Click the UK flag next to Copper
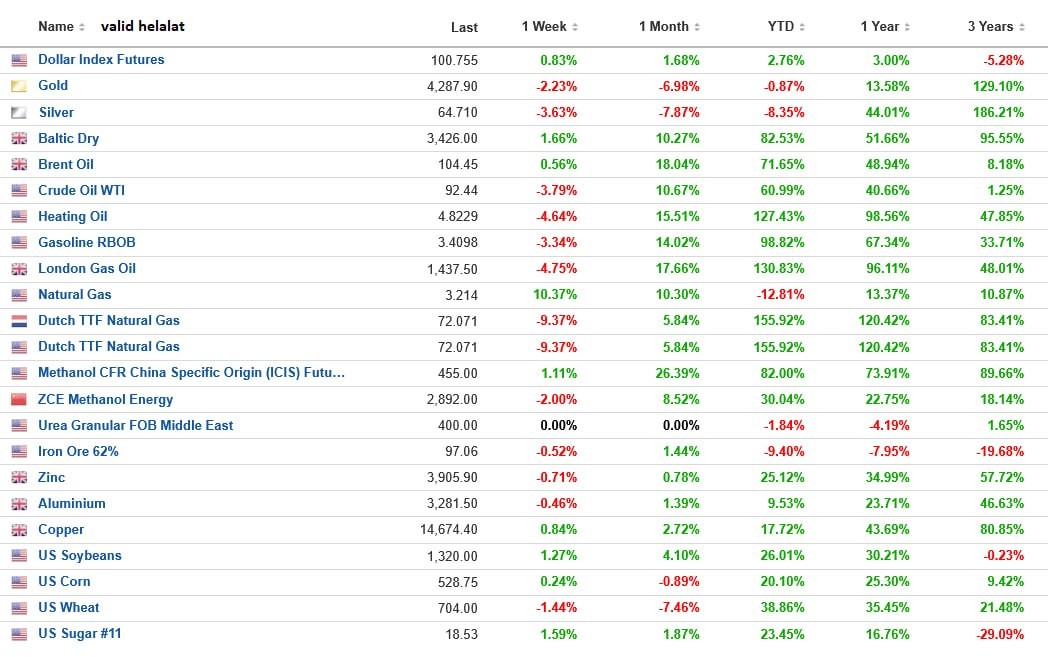Image resolution: width=1048 pixels, height=657 pixels. [x=19, y=530]
